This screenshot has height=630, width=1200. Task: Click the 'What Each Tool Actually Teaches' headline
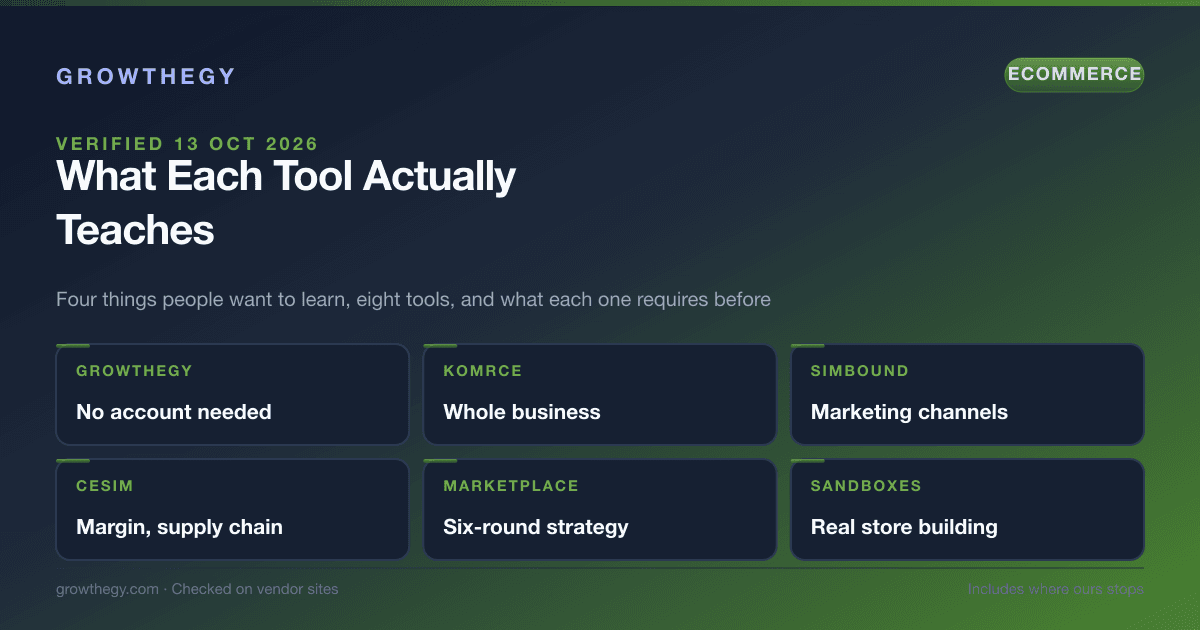[286, 203]
